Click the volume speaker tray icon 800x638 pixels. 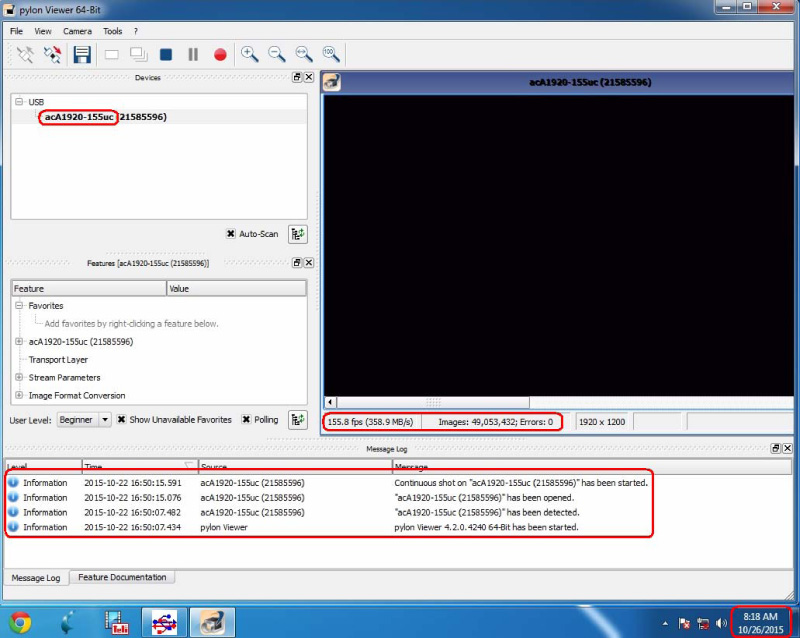[721, 623]
